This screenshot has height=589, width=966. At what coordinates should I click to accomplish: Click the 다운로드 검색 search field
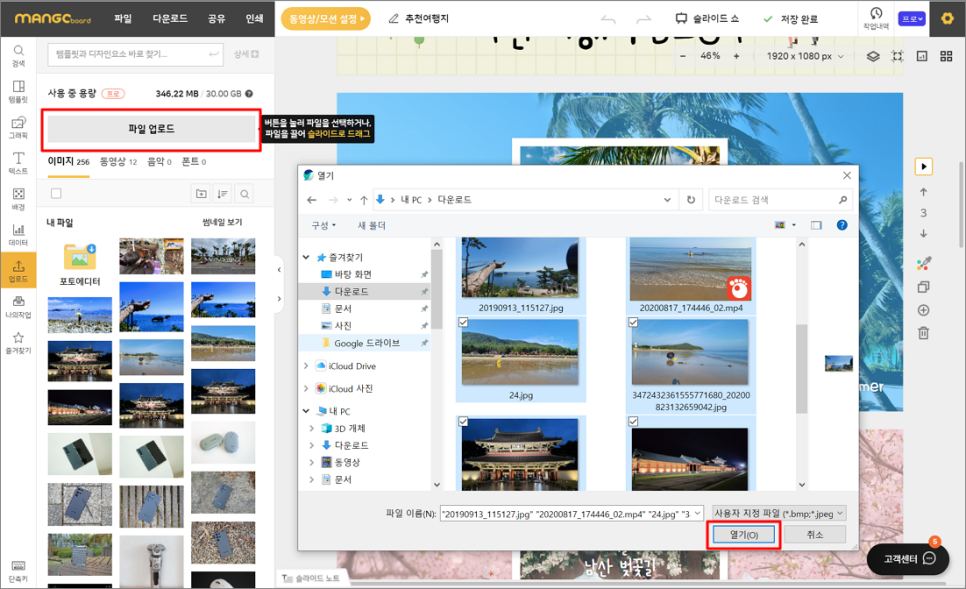[x=780, y=200]
